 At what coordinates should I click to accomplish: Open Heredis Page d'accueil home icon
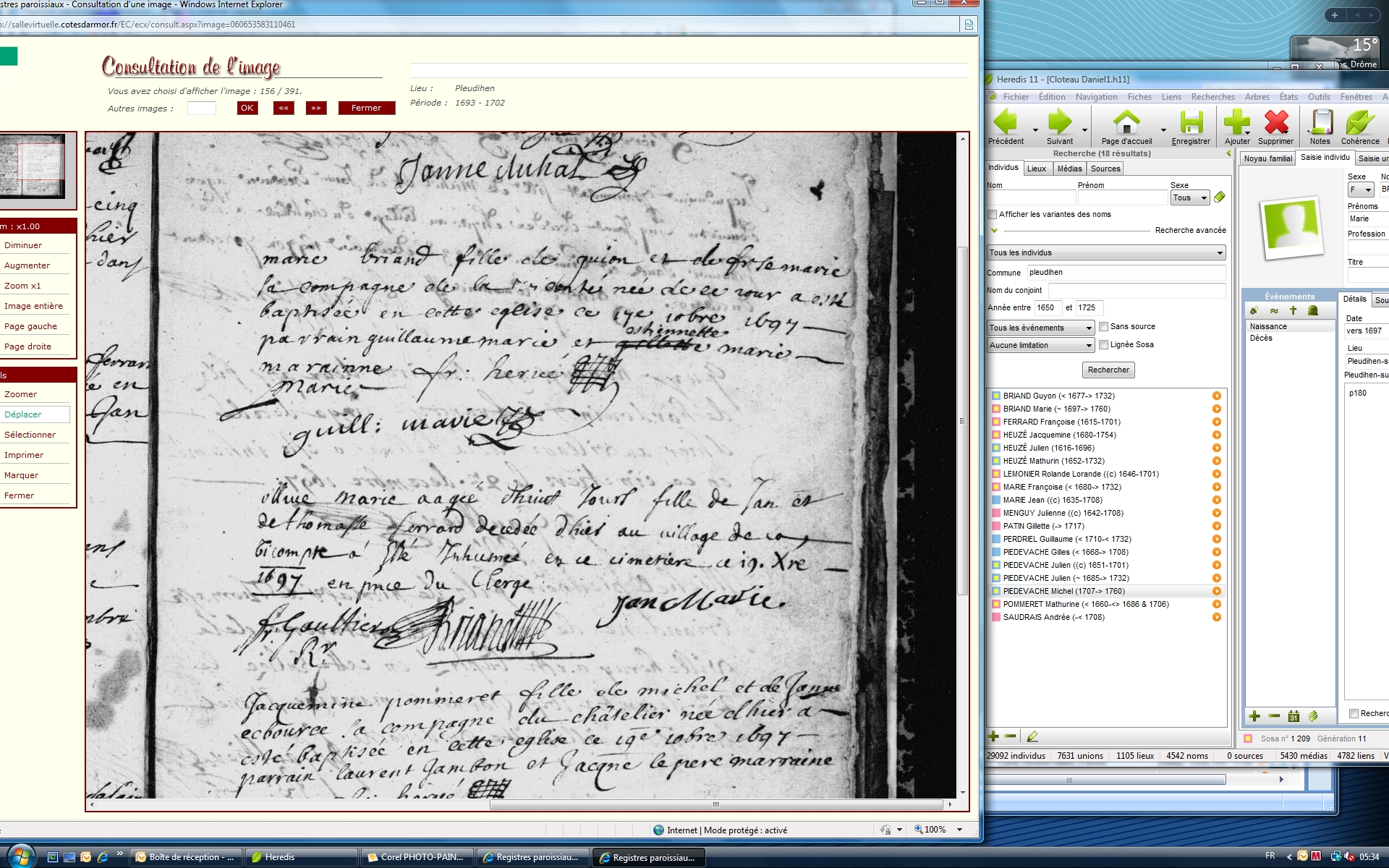[1126, 122]
